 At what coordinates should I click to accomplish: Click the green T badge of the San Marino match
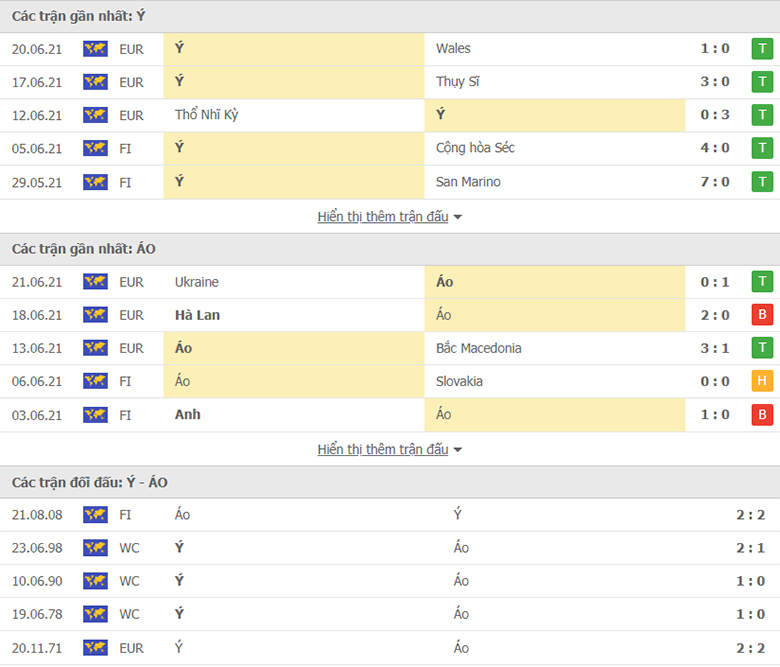point(763,182)
